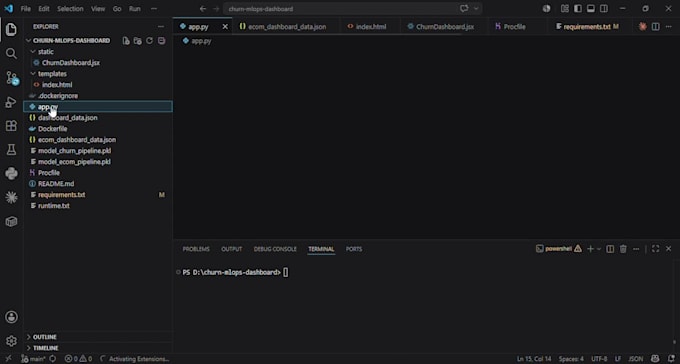Image resolution: width=680 pixels, height=364 pixels.
Task: Refresh the explorer file tree
Action: click(150, 41)
